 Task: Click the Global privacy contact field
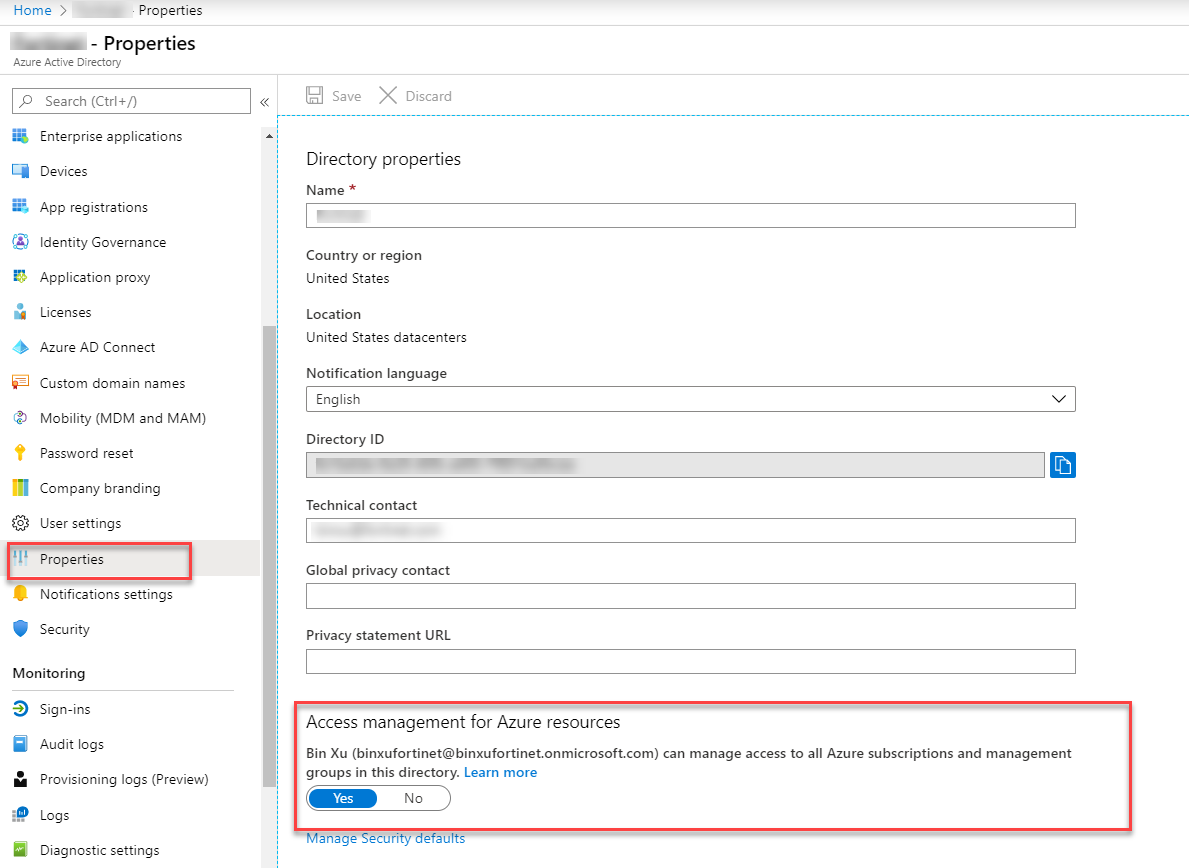690,596
